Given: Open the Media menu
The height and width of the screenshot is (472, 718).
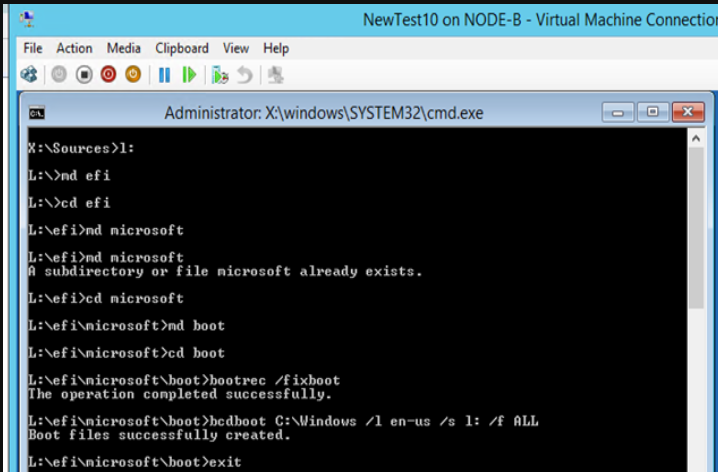Looking at the screenshot, I should point(124,48).
